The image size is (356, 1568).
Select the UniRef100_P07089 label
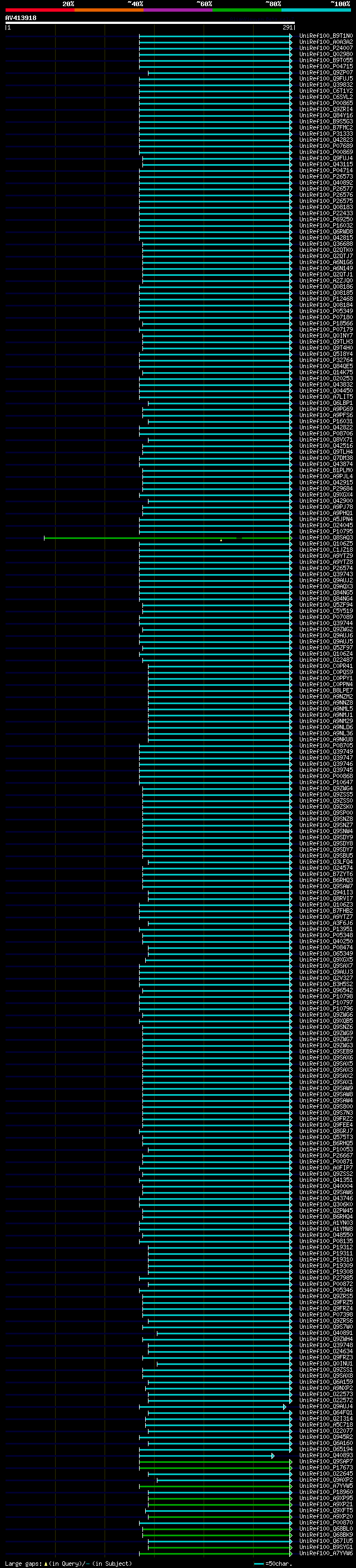click(326, 617)
